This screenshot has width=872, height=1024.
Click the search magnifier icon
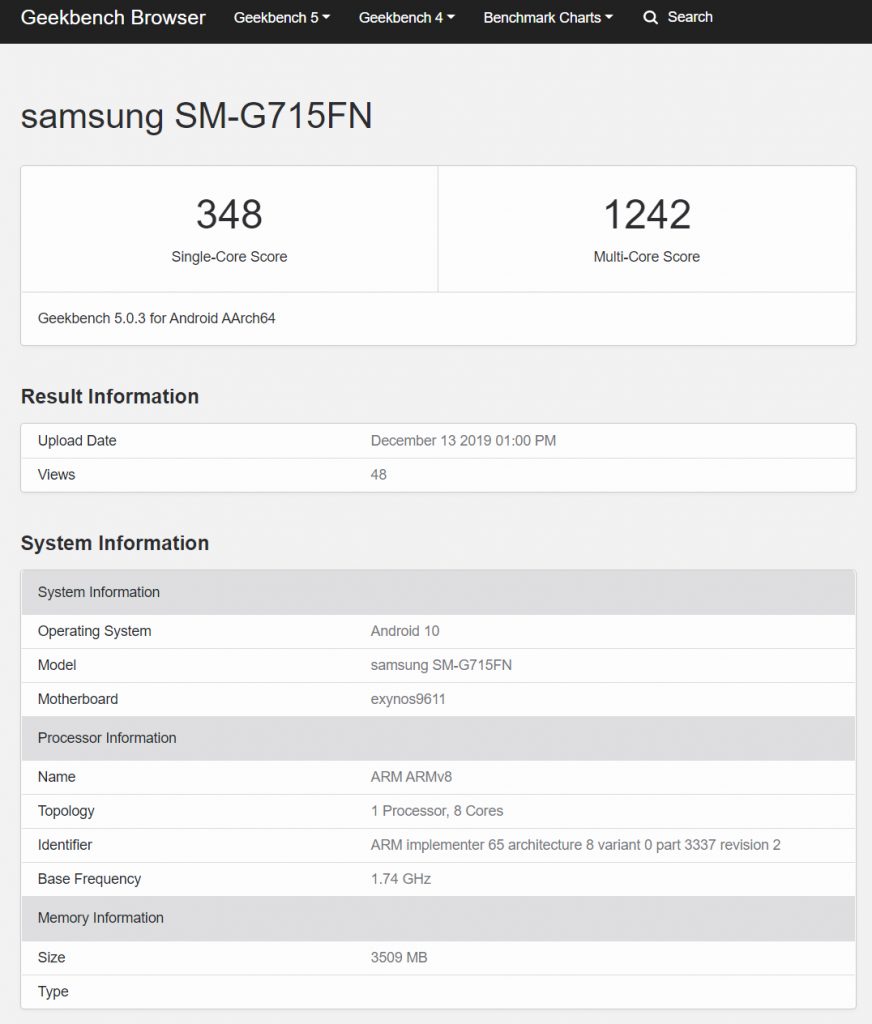(650, 18)
